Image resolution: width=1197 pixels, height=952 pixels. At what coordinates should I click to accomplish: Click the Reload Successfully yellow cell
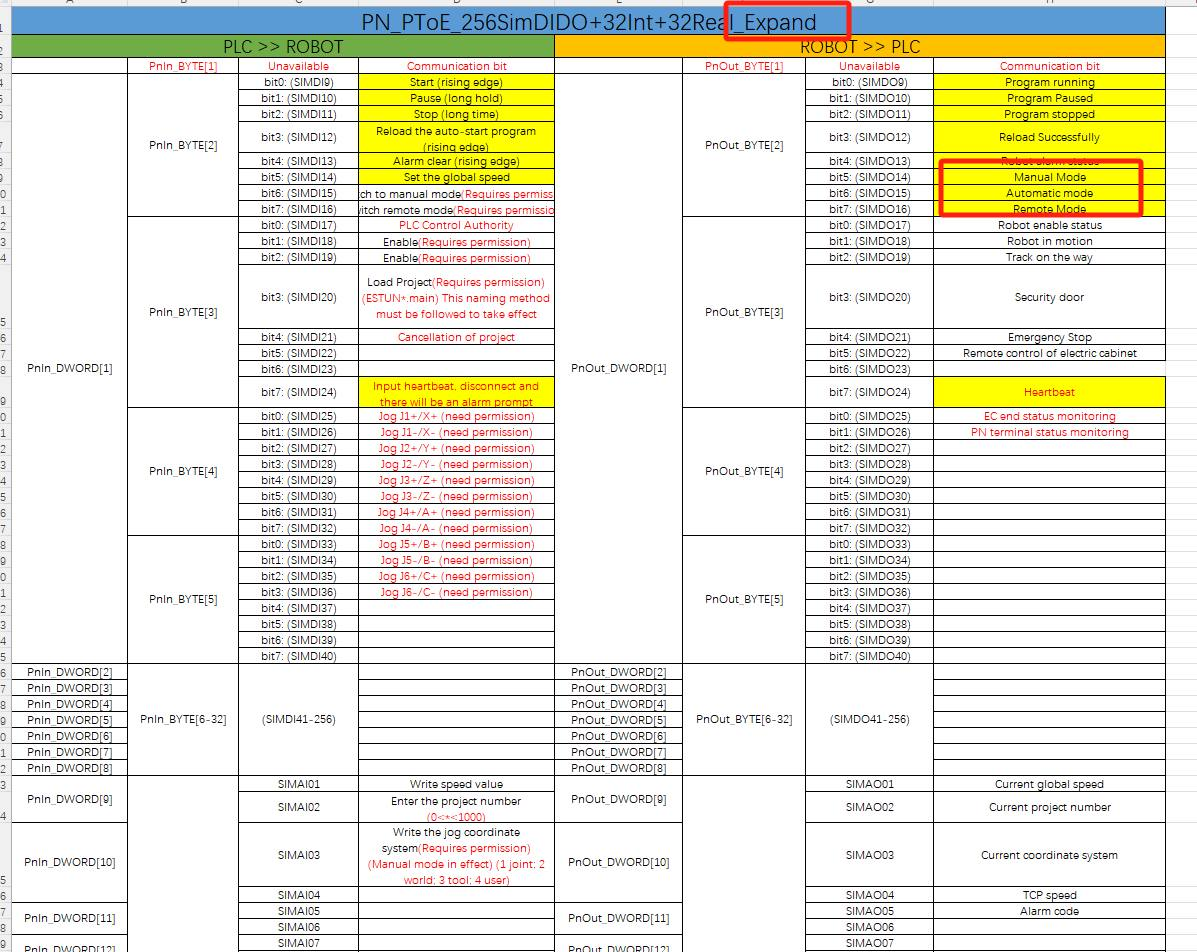[1050, 137]
